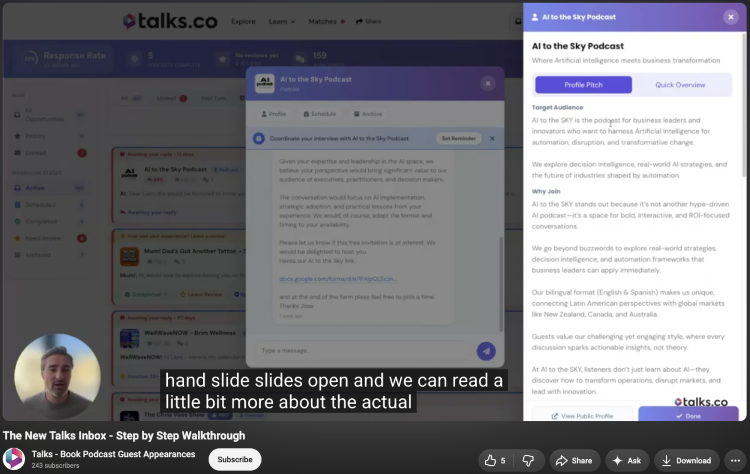
Task: Open the Profile tab in chat modal
Action: (274, 114)
